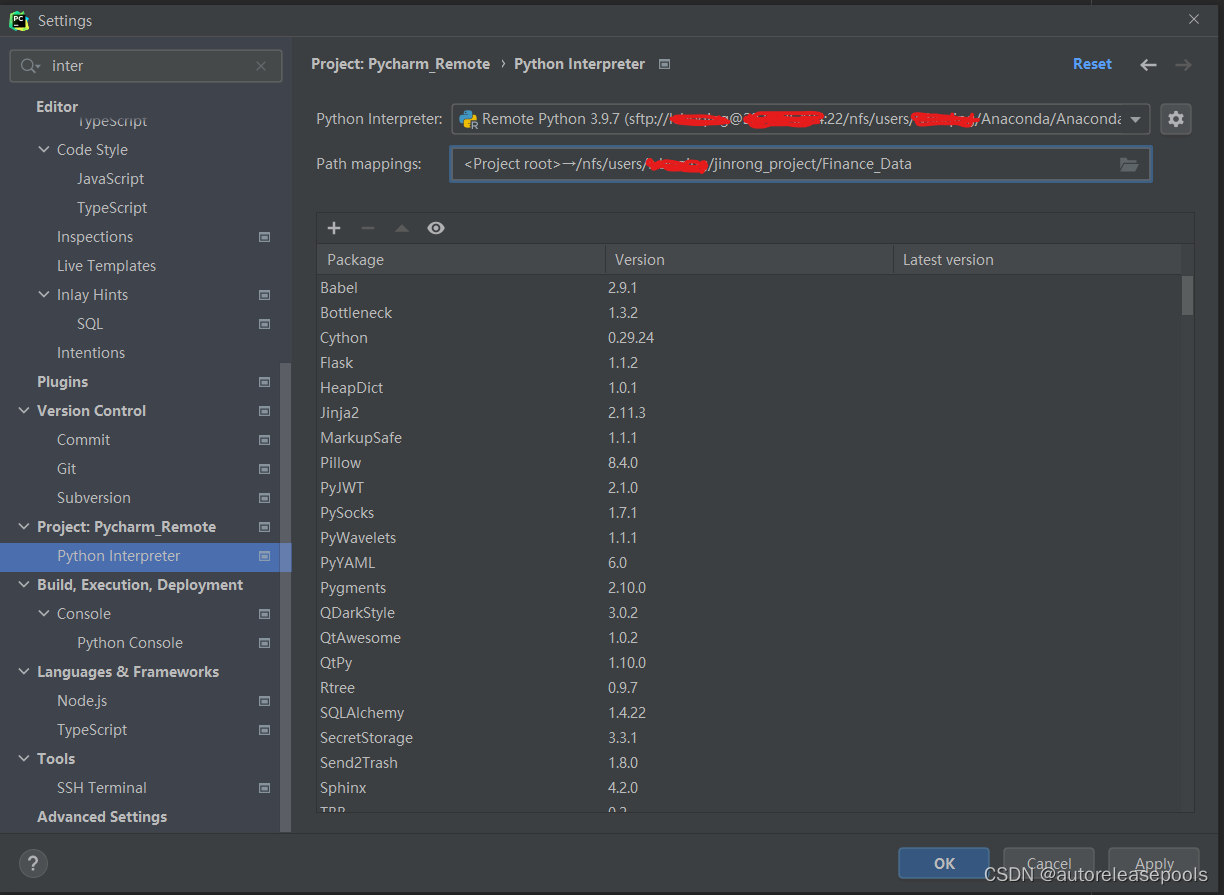Viewport: 1224px width, 895px height.
Task: Open the Intentions settings page
Action: [x=91, y=353]
